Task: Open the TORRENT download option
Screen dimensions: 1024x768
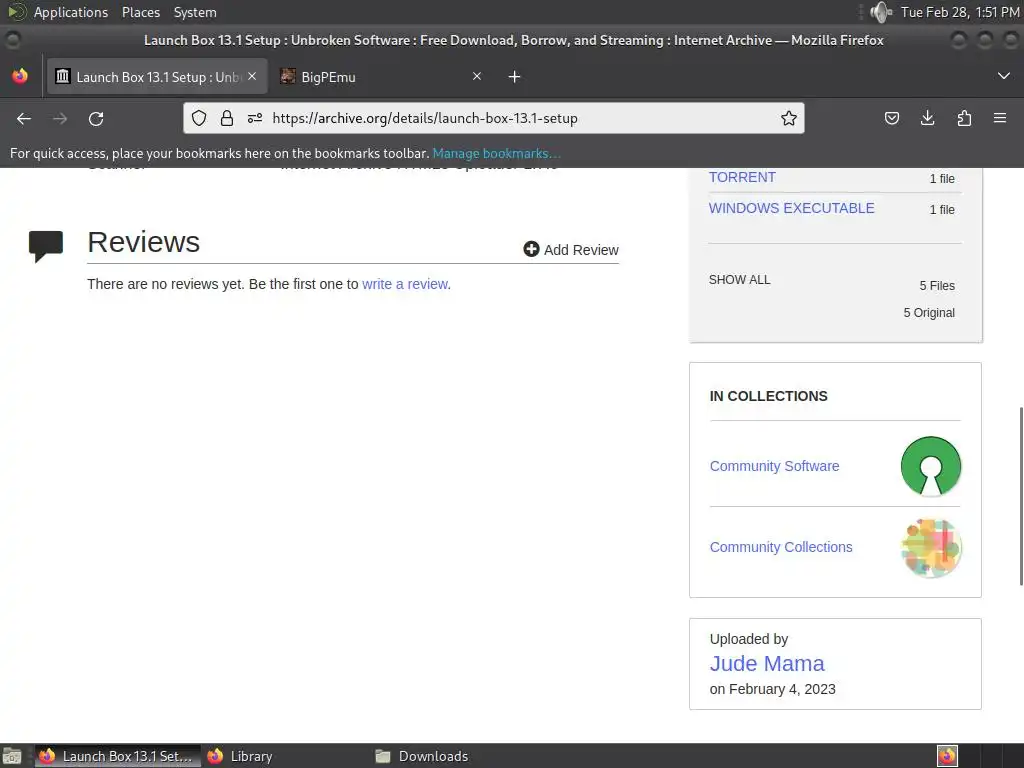Action: pos(743,177)
